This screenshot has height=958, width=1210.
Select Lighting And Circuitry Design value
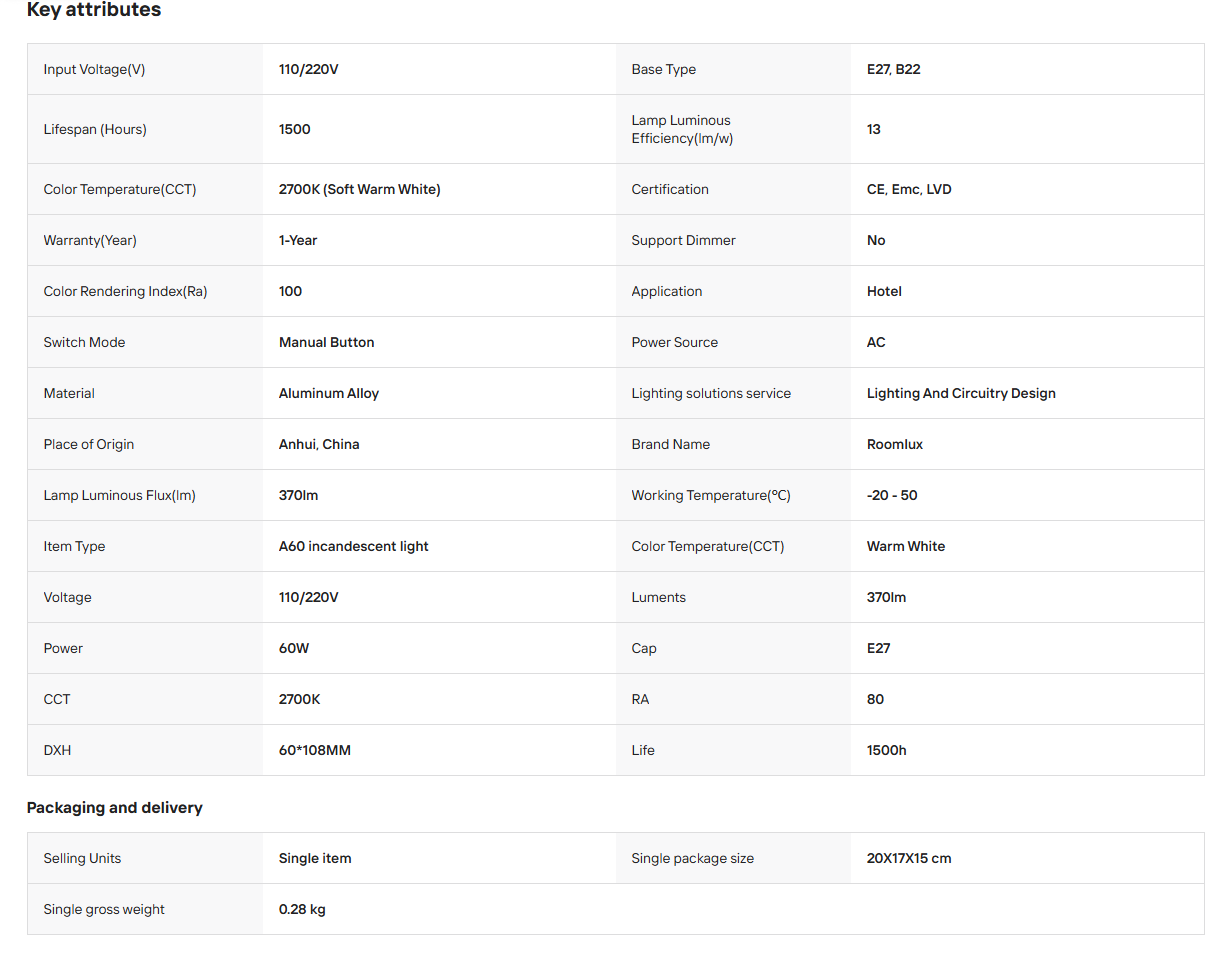pyautogui.click(x=961, y=393)
